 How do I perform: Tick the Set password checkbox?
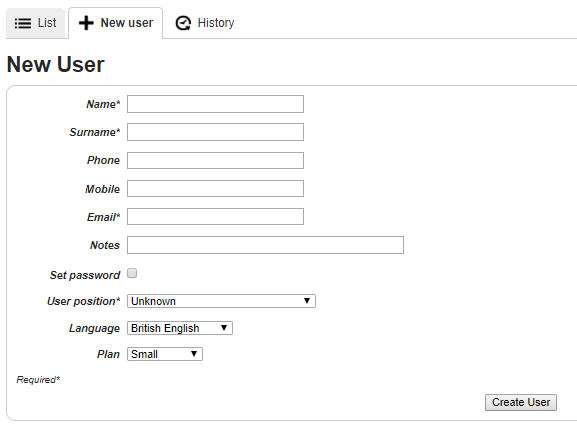132,273
